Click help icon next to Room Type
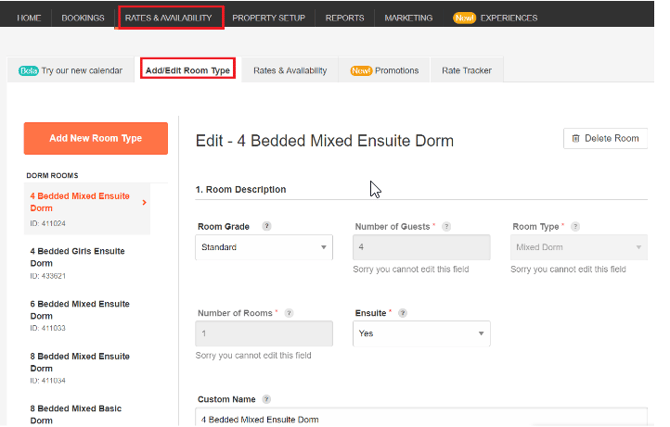 point(575,227)
